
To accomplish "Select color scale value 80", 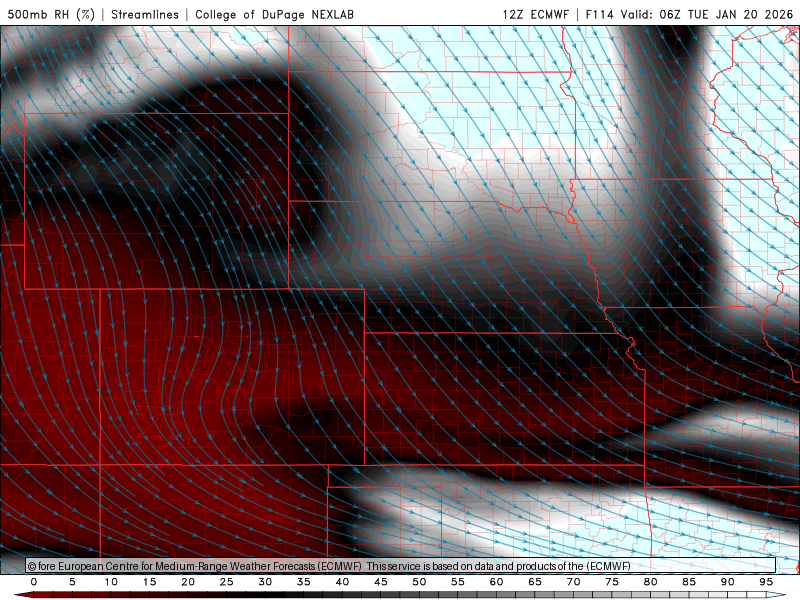I will [650, 582].
